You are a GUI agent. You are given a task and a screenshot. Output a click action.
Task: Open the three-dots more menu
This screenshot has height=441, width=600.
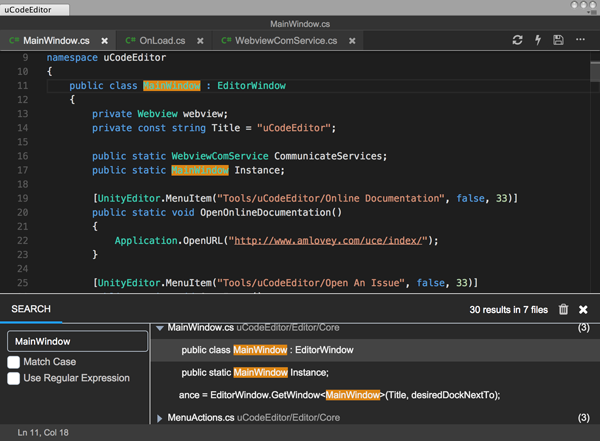pos(580,39)
